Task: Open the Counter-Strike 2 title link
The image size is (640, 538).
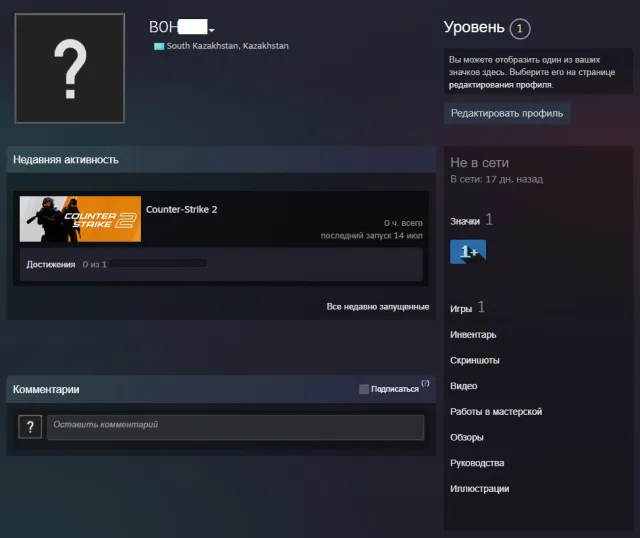Action: coord(182,209)
